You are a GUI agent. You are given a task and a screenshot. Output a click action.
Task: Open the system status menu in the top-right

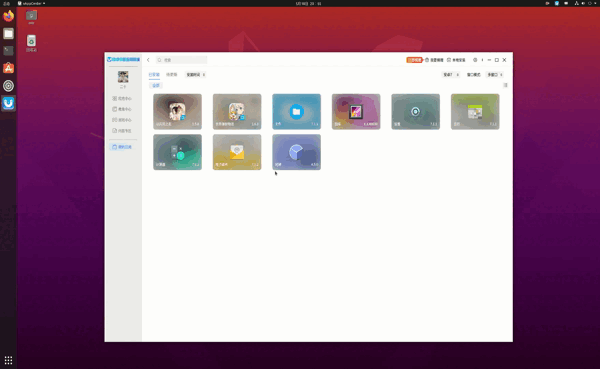[585, 3]
